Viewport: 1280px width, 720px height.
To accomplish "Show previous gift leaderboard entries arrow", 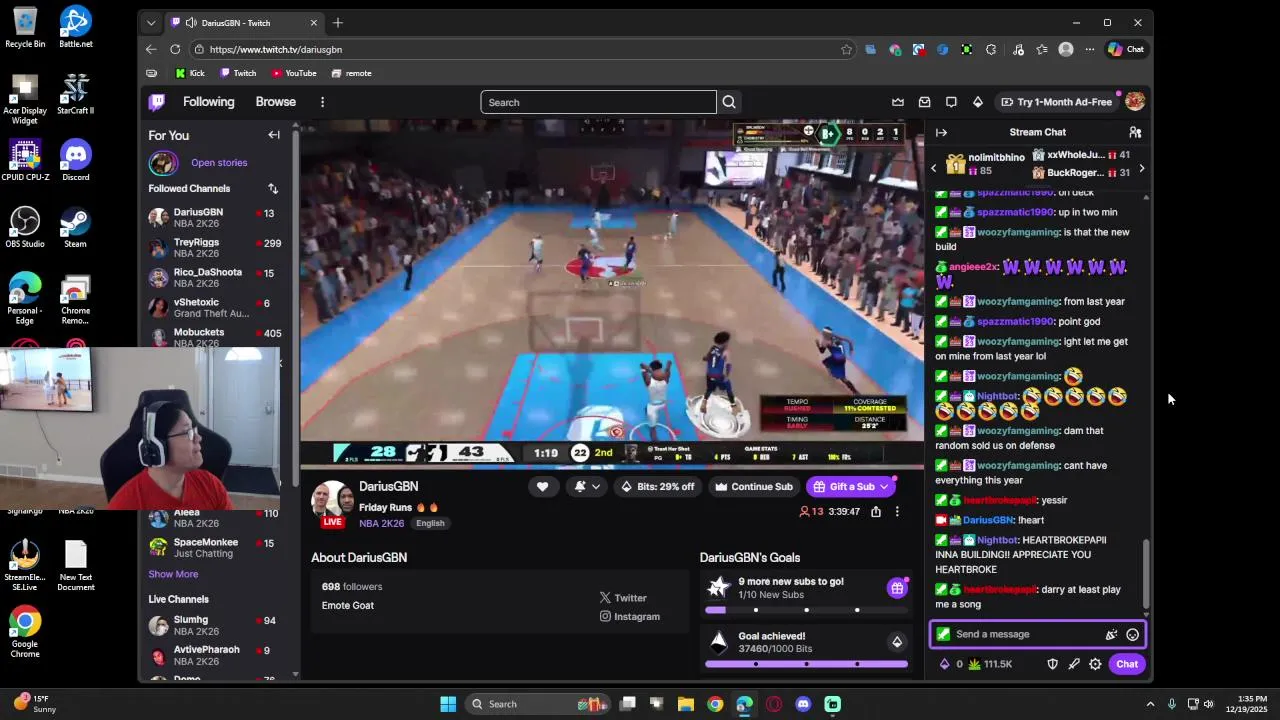I will pos(934,168).
